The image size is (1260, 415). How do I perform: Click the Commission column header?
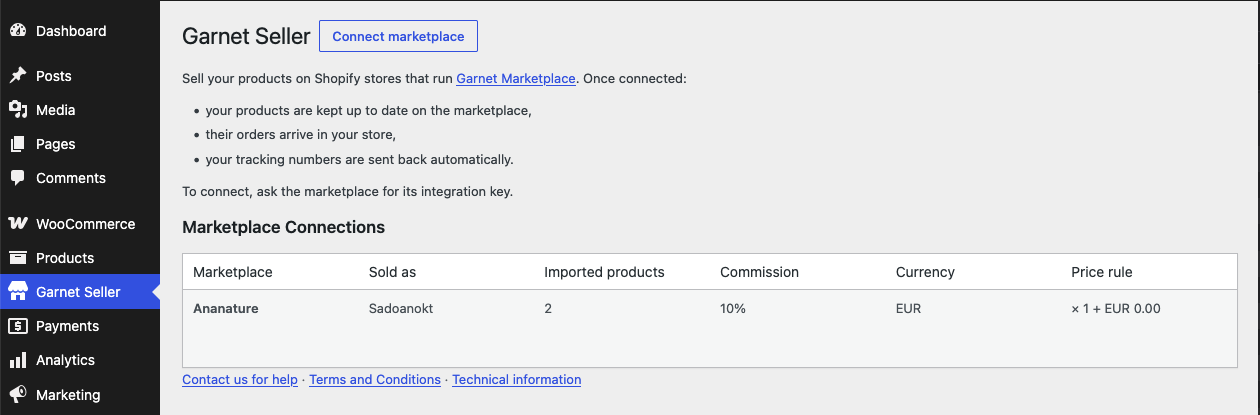[x=759, y=272]
